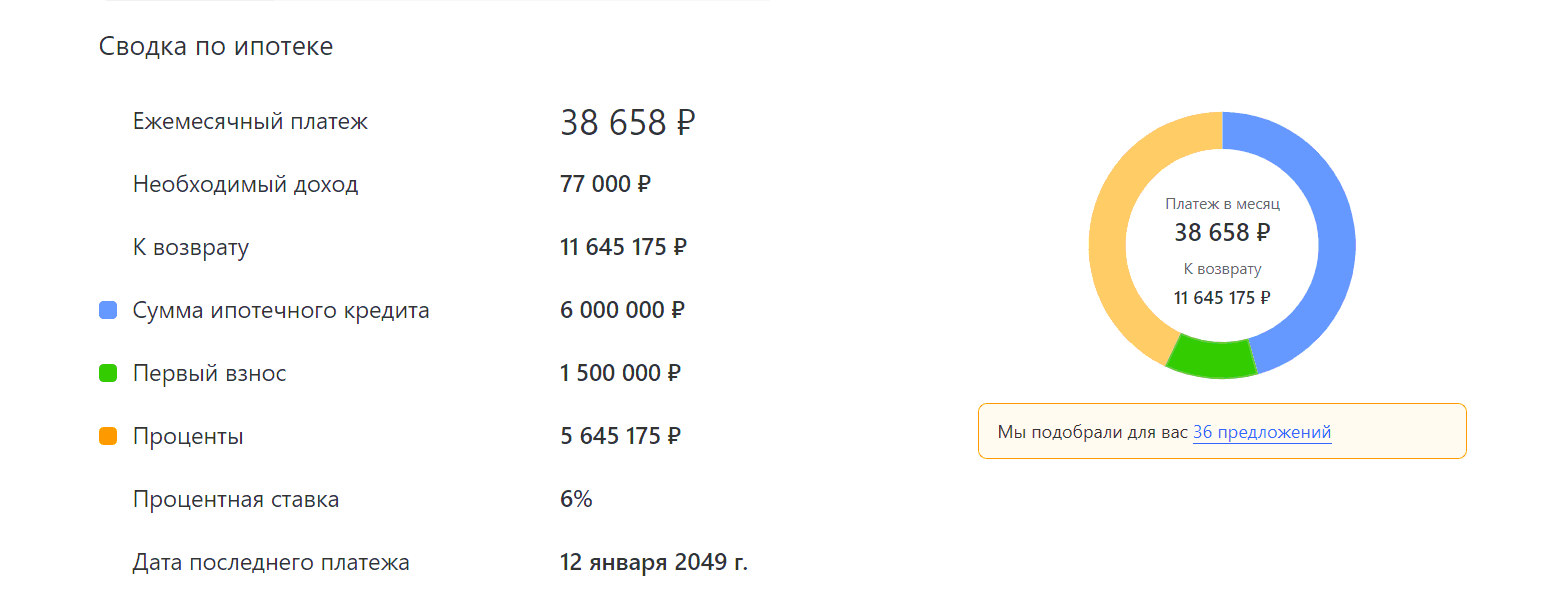The width and height of the screenshot is (1568, 600).
Task: Click the Проценты label
Action: (188, 436)
